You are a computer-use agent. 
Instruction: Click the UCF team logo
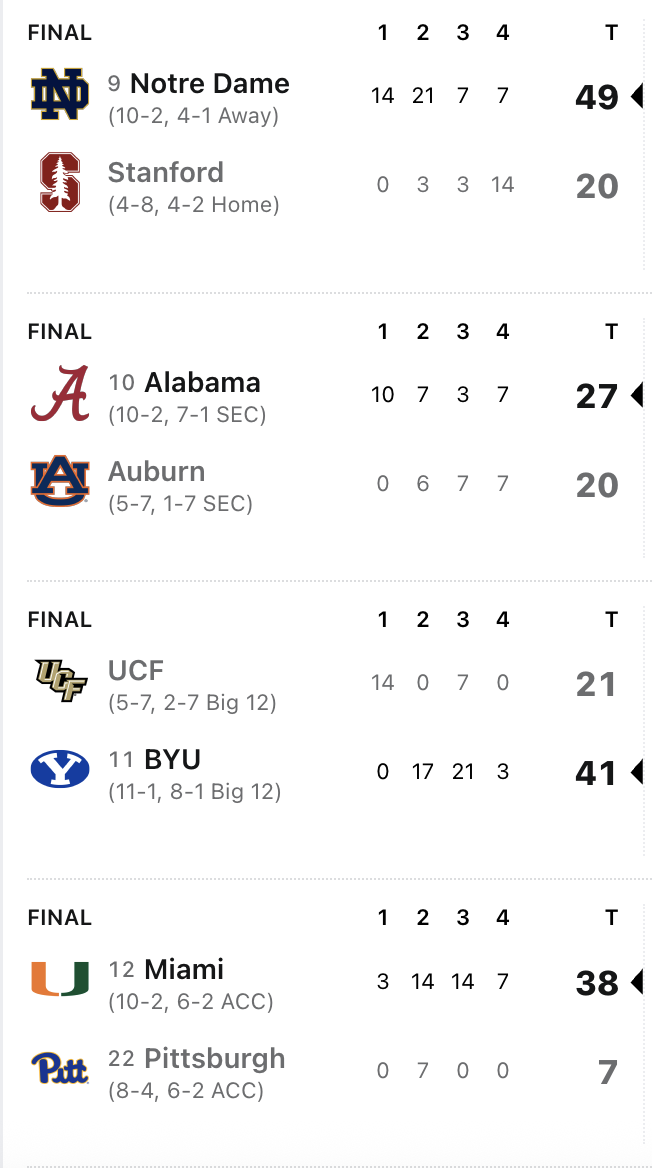60,682
